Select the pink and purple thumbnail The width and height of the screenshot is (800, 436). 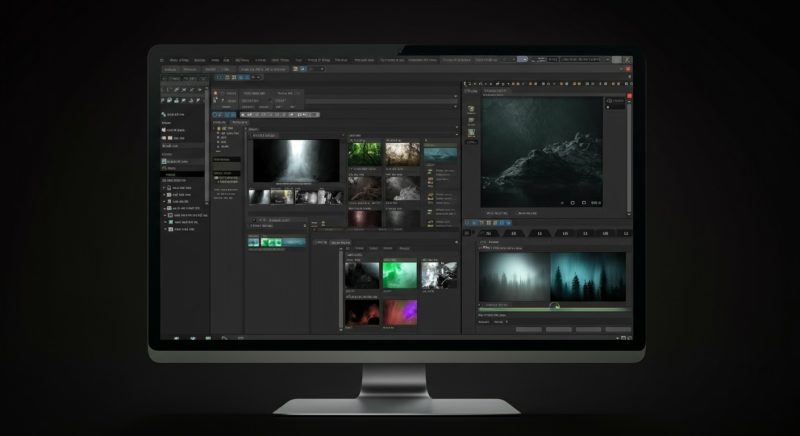(x=399, y=313)
